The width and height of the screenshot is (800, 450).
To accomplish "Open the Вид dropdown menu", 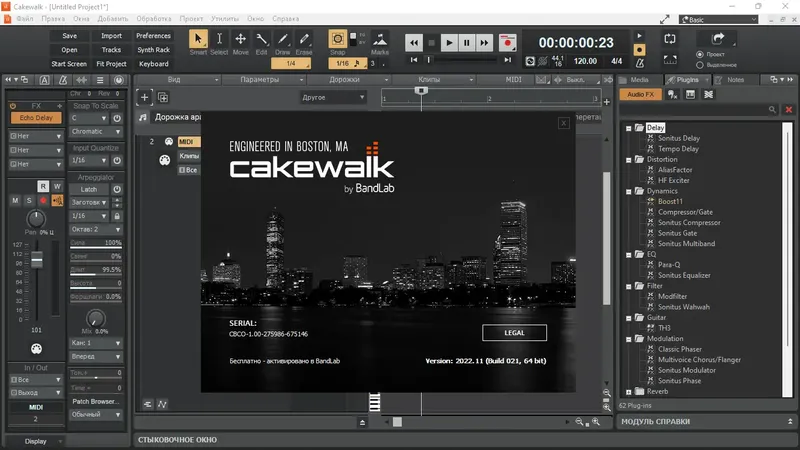I will tap(178, 80).
